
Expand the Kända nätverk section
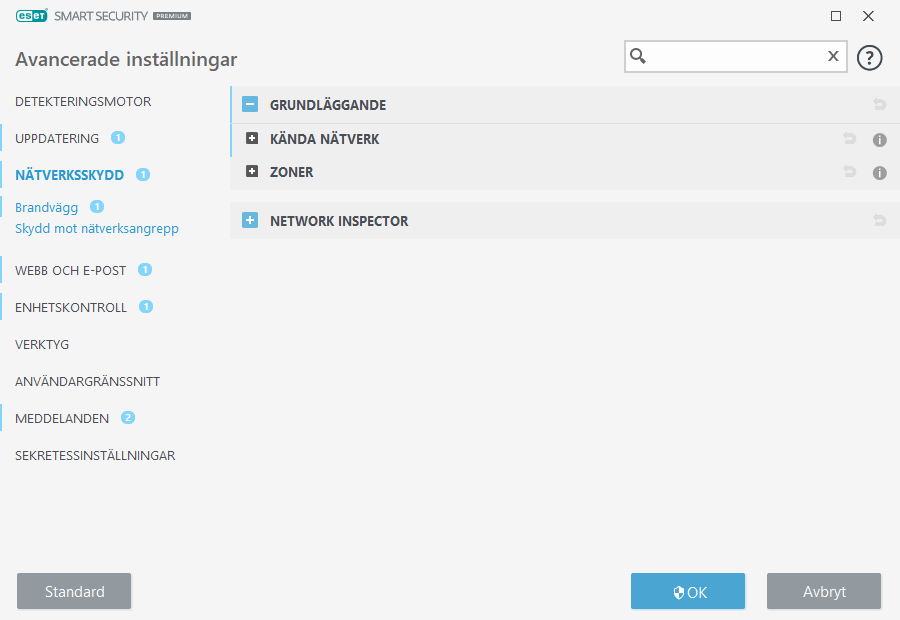pyautogui.click(x=252, y=139)
